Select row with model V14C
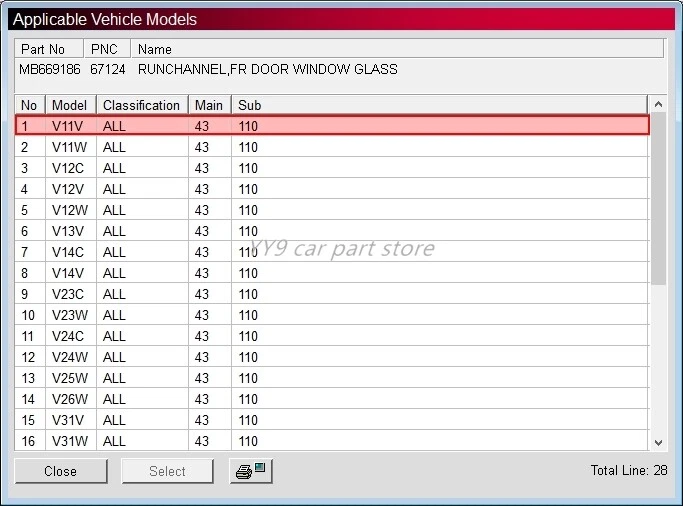 pos(332,252)
